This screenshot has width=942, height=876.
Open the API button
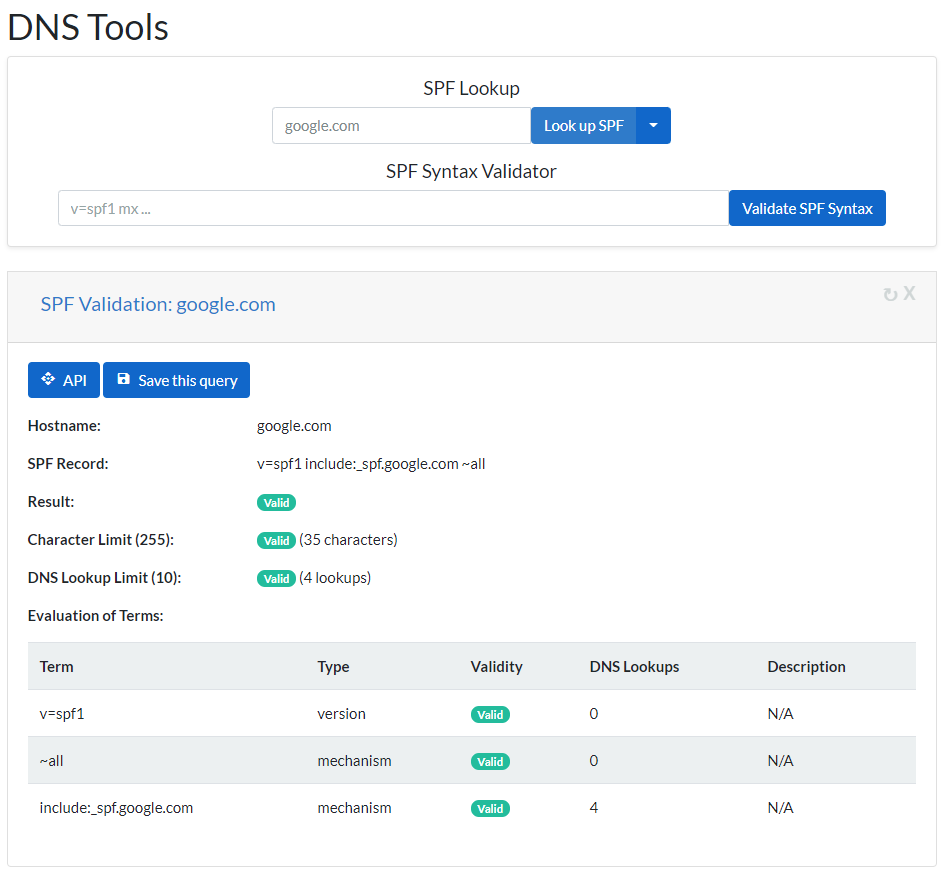(64, 380)
